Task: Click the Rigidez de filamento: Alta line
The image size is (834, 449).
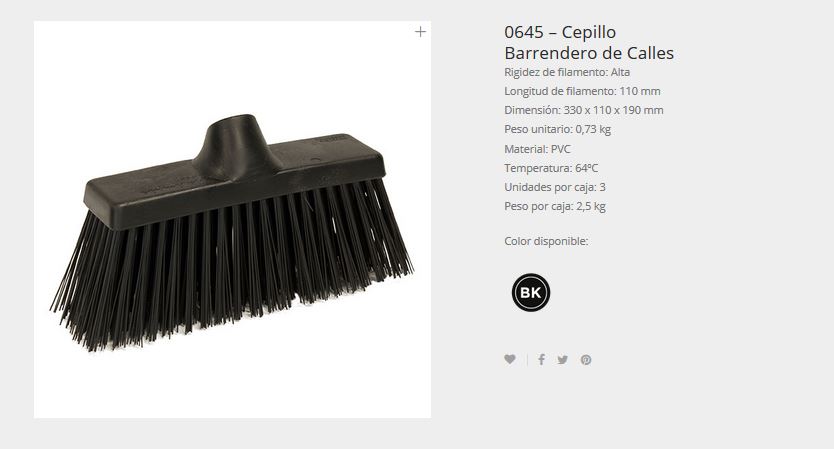Action: coord(567,72)
